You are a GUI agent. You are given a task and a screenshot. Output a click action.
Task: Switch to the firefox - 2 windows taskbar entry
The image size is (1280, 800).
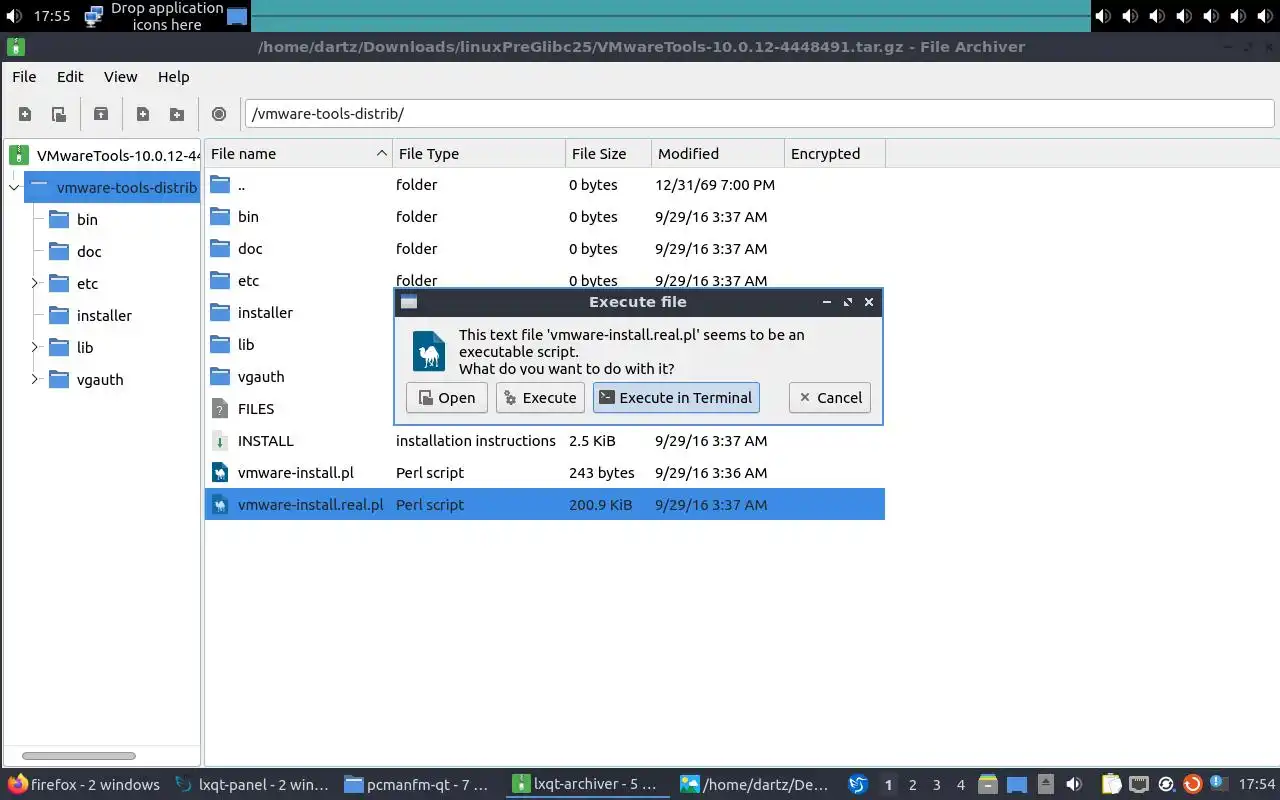click(84, 785)
